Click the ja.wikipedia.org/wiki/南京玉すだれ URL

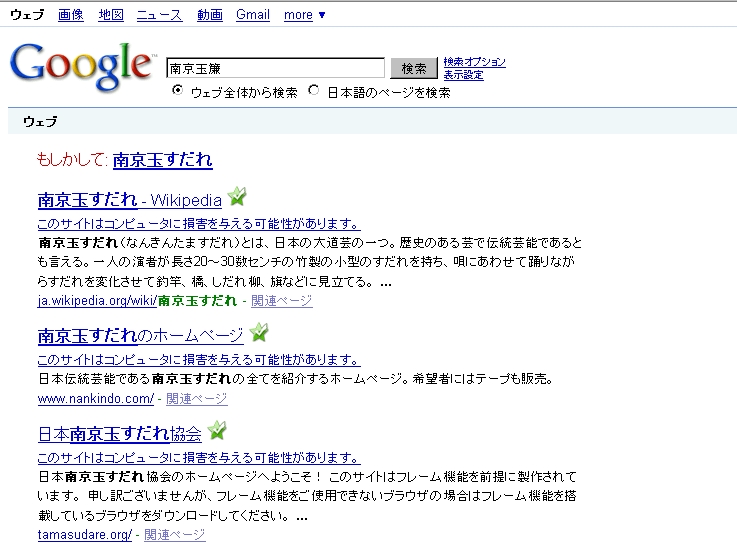(137, 301)
